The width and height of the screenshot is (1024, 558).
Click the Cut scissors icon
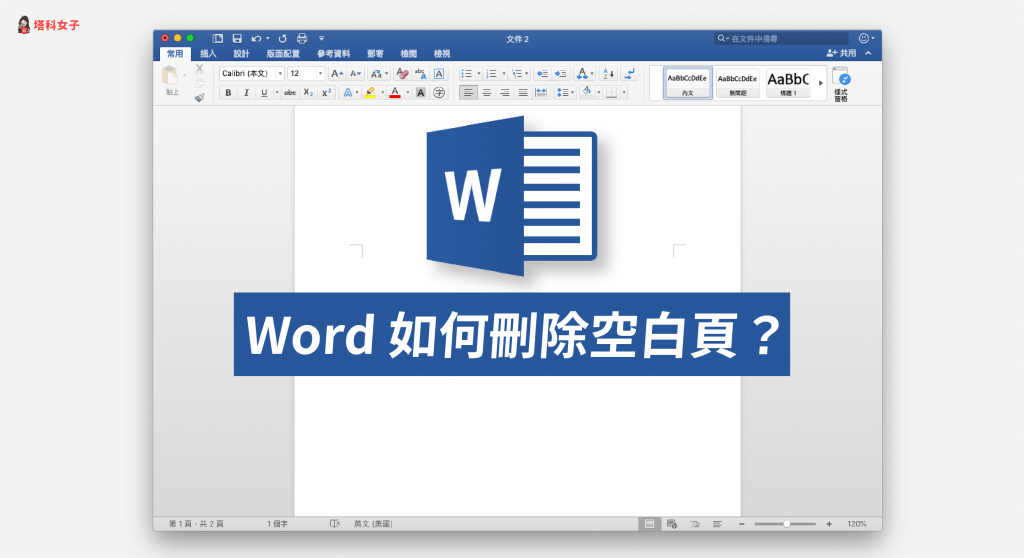tap(200, 69)
